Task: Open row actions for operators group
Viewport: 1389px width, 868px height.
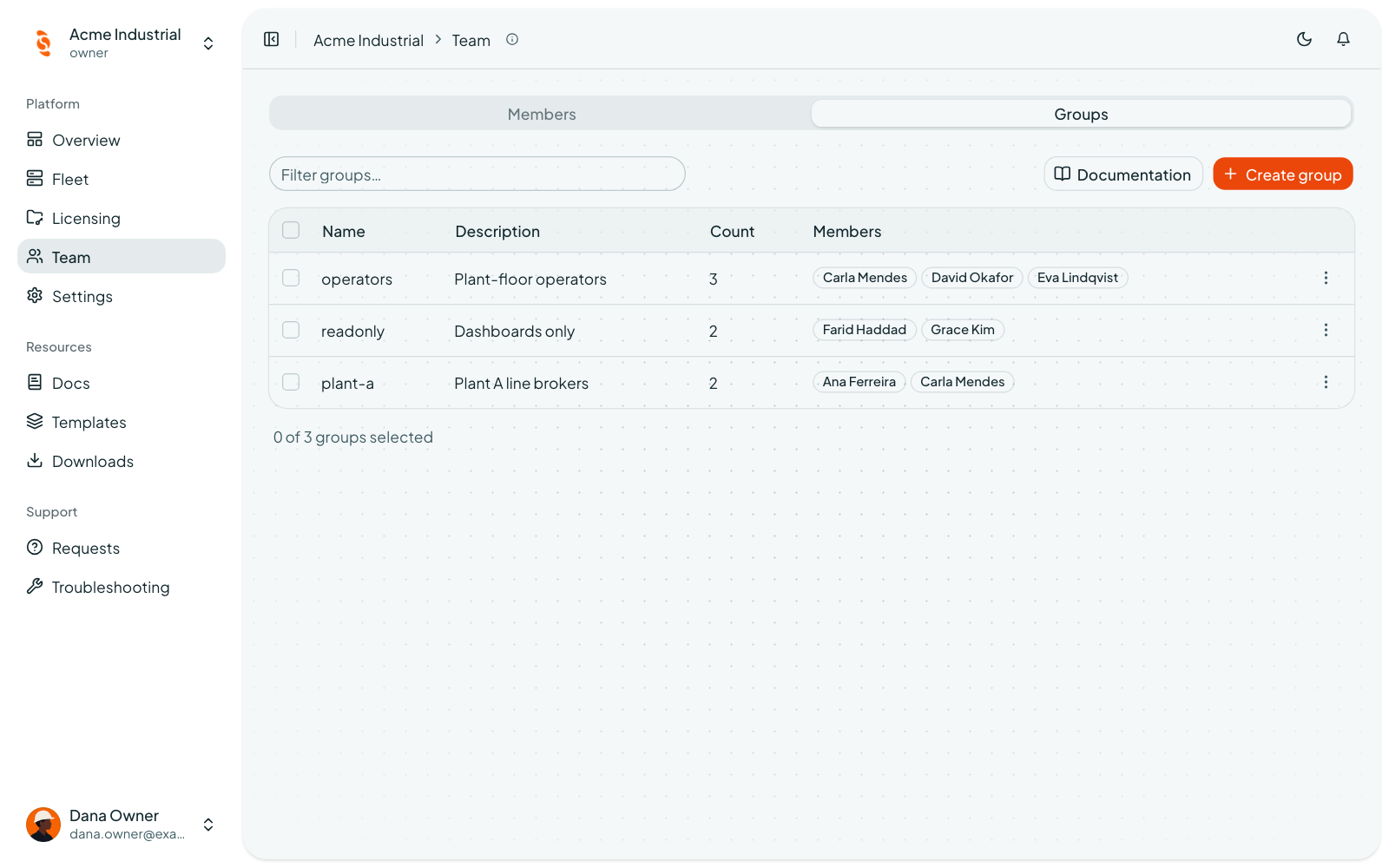Action: click(1326, 278)
